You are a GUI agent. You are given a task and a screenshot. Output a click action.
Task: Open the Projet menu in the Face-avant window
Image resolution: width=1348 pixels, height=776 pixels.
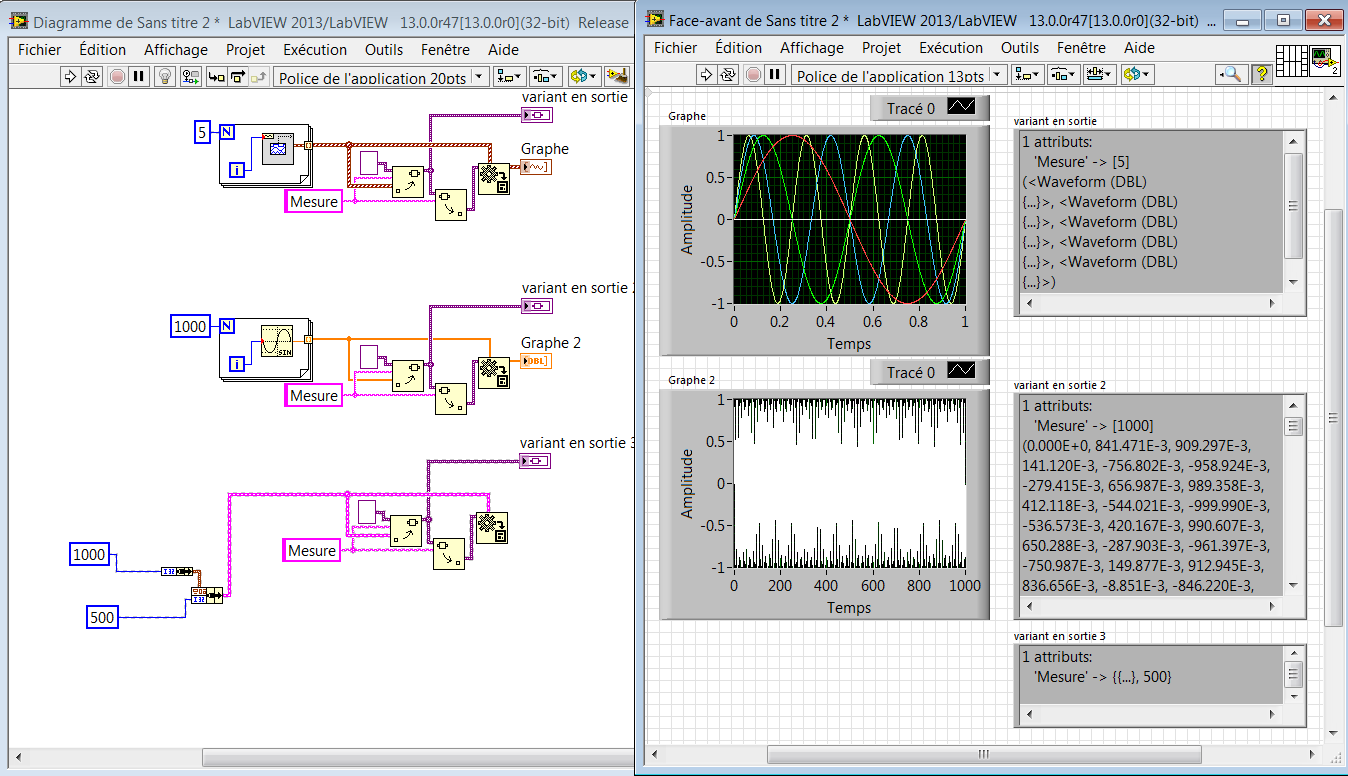(x=882, y=47)
